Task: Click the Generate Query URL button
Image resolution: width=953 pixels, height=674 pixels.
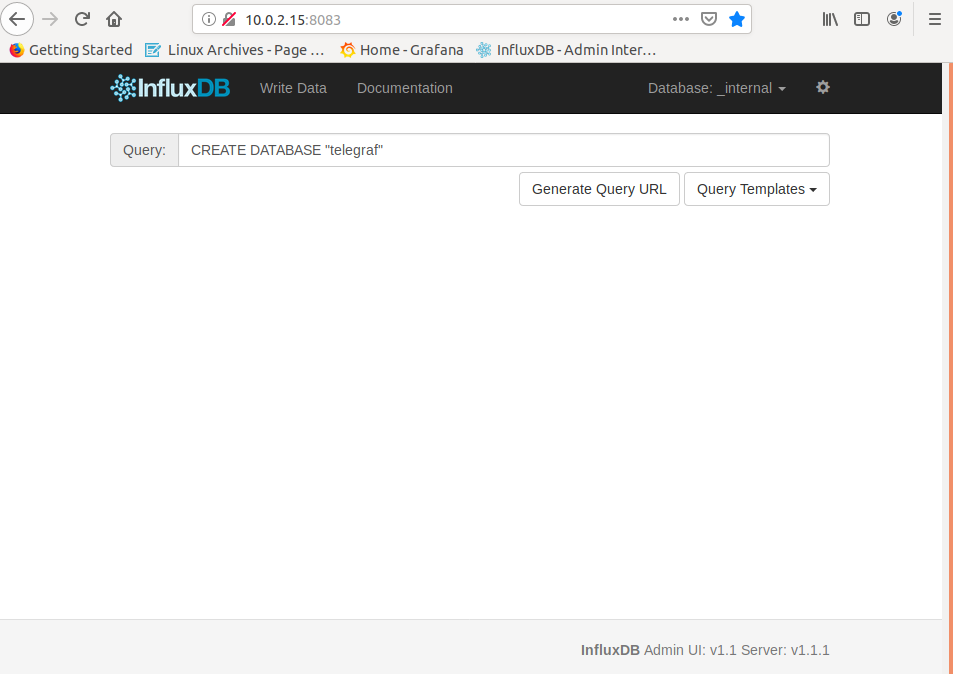Action: pyautogui.click(x=599, y=189)
